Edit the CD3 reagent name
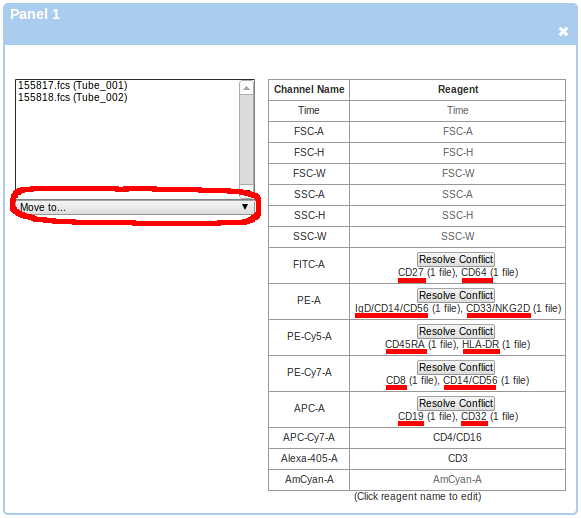The image size is (581, 518). [x=457, y=458]
